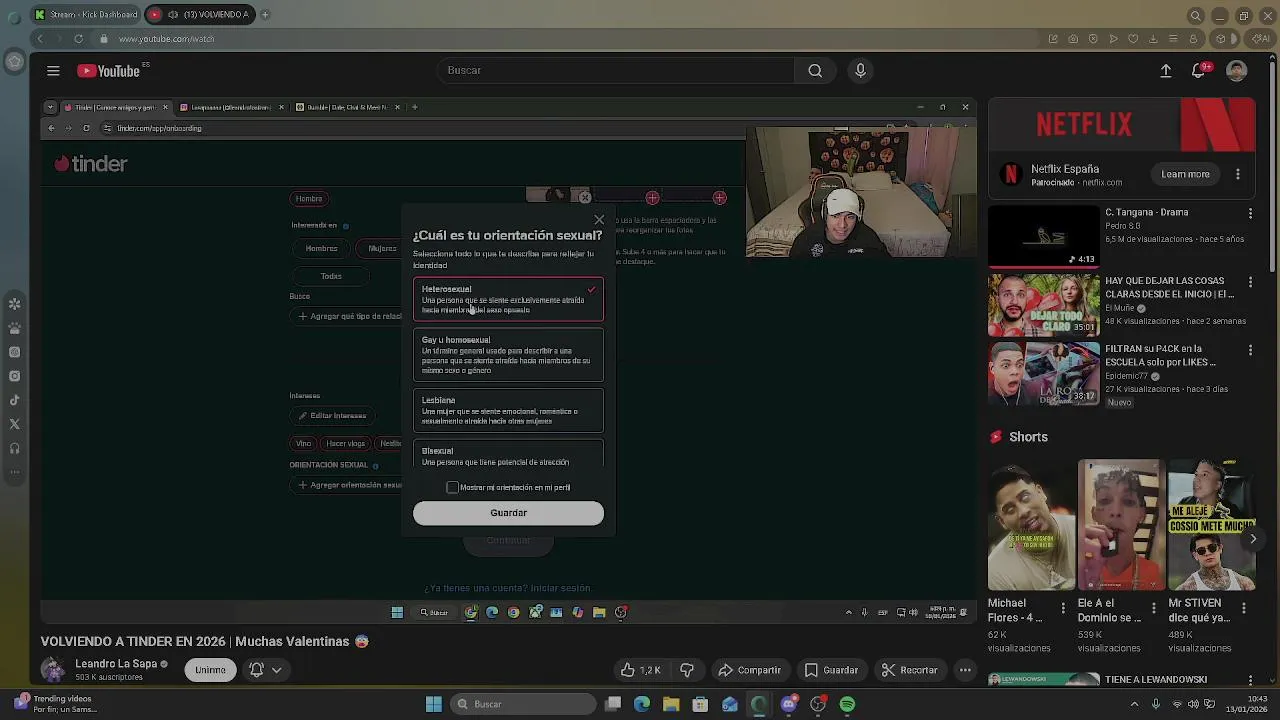The height and width of the screenshot is (720, 1280).
Task: Click 'Editar intereses' in Tinder profile
Action: 332,416
